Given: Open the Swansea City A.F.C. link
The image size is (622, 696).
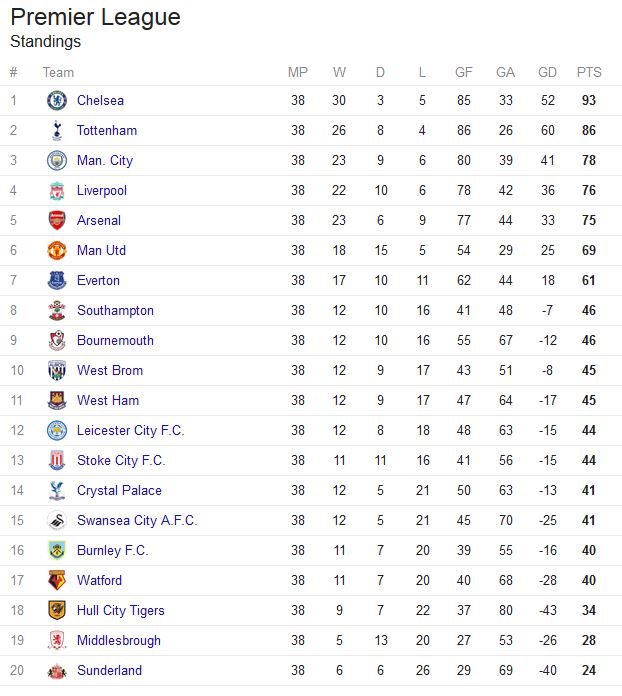Looking at the screenshot, I should (x=137, y=520).
